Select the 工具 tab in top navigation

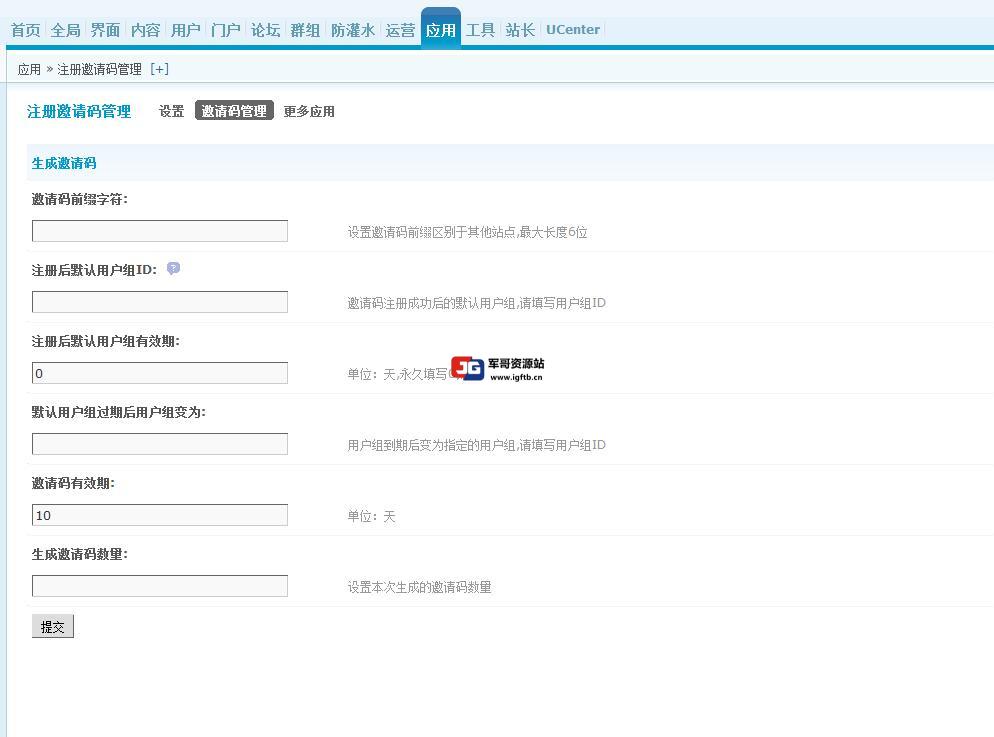480,30
